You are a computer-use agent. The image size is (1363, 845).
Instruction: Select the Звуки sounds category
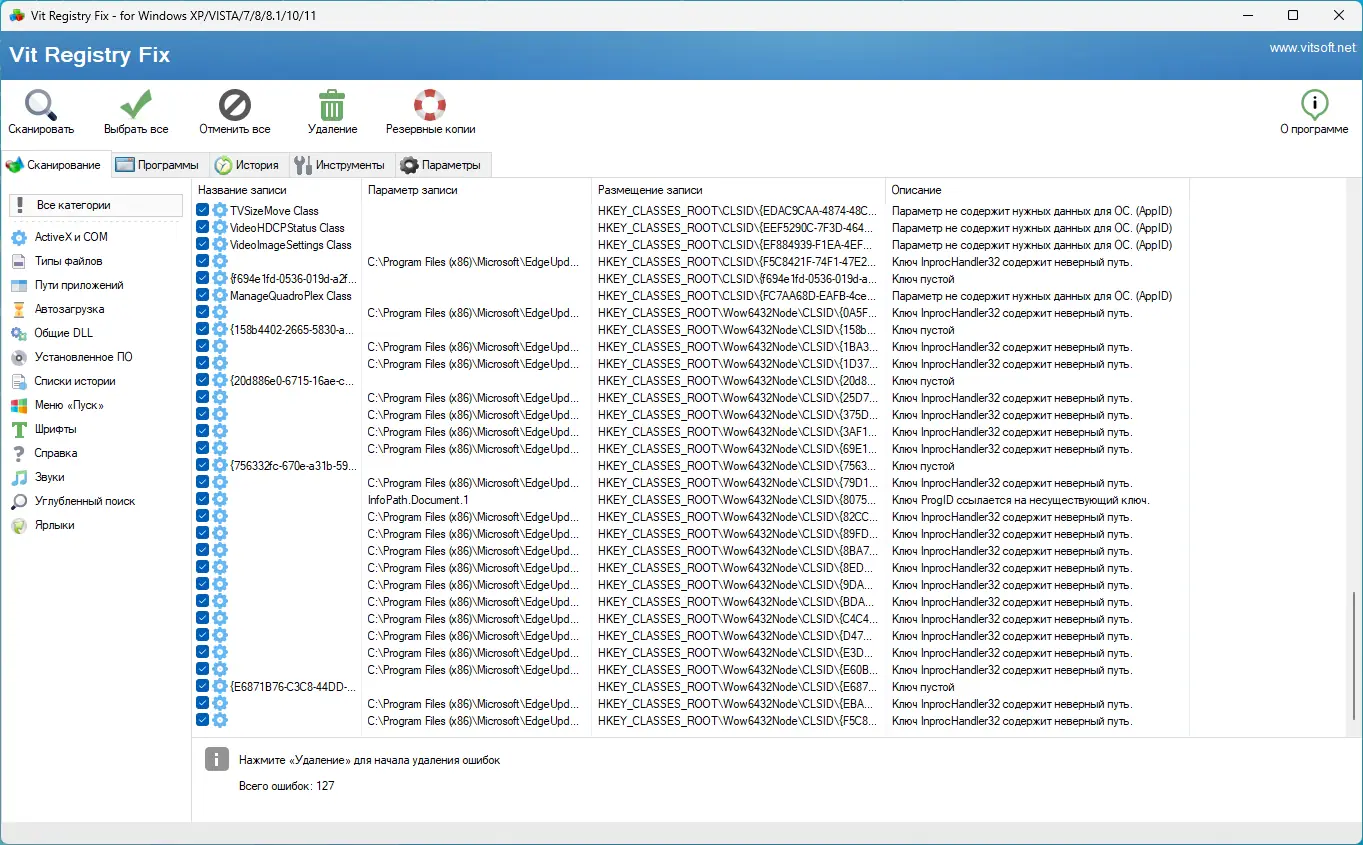pyautogui.click(x=55, y=477)
